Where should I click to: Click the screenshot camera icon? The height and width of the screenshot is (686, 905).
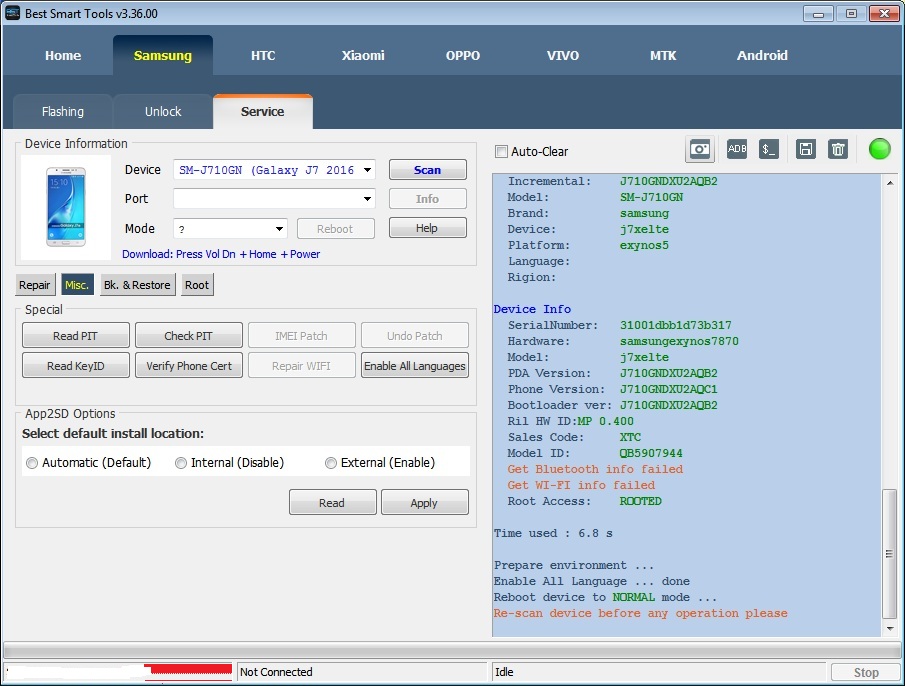(700, 150)
